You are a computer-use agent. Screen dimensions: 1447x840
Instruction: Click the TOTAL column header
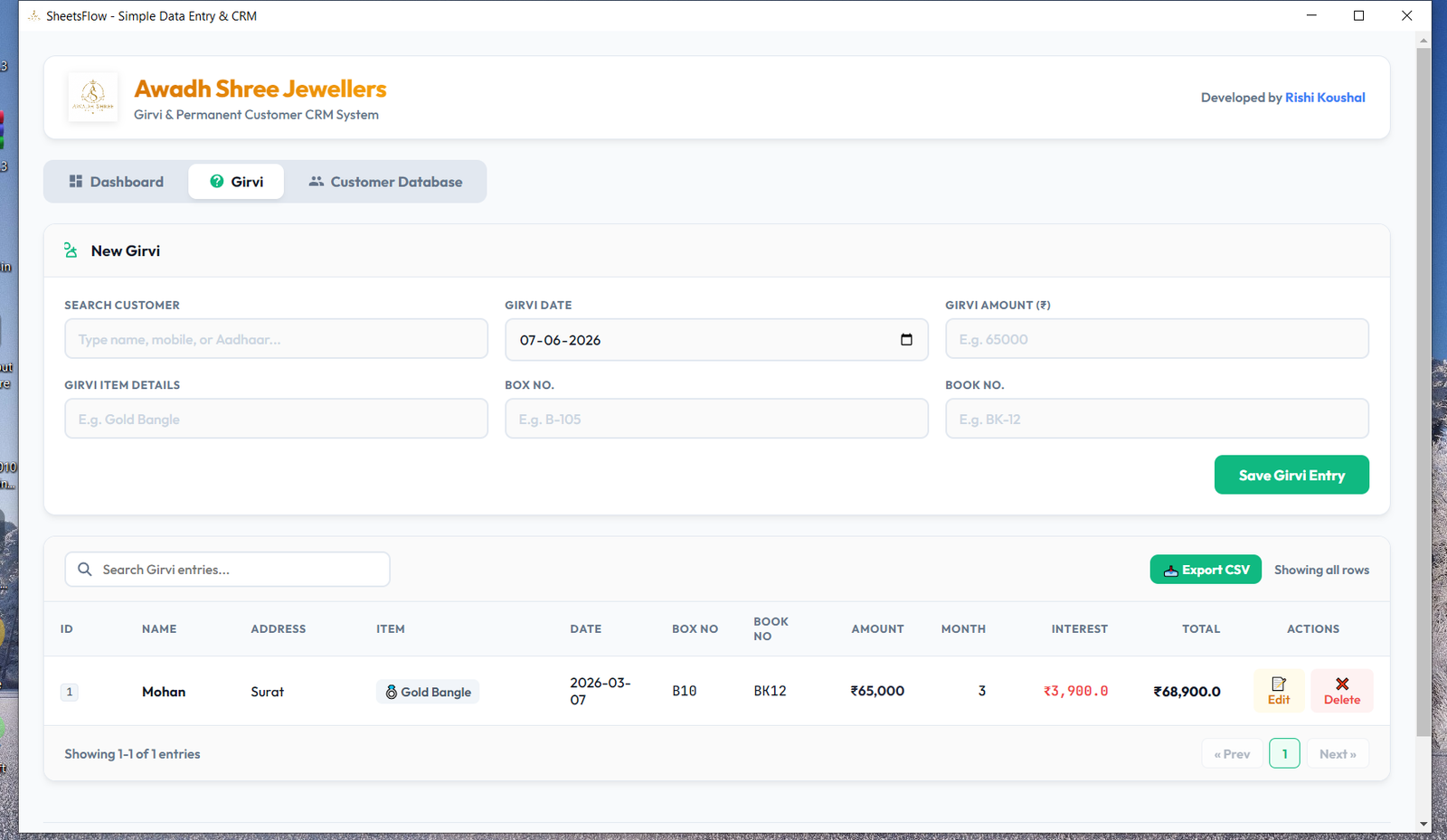pyautogui.click(x=1201, y=628)
